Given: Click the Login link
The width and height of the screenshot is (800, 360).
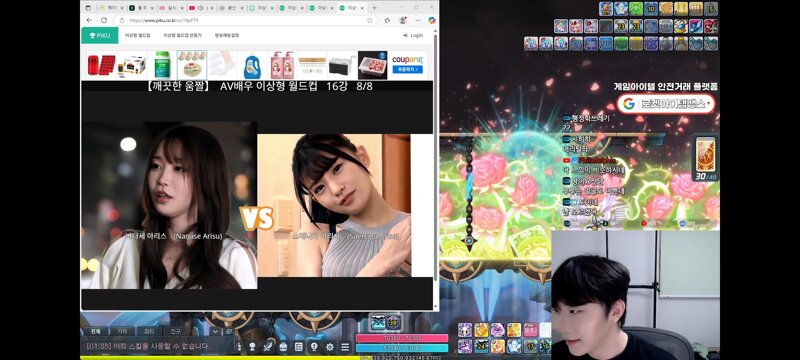Looking at the screenshot, I should (x=413, y=35).
